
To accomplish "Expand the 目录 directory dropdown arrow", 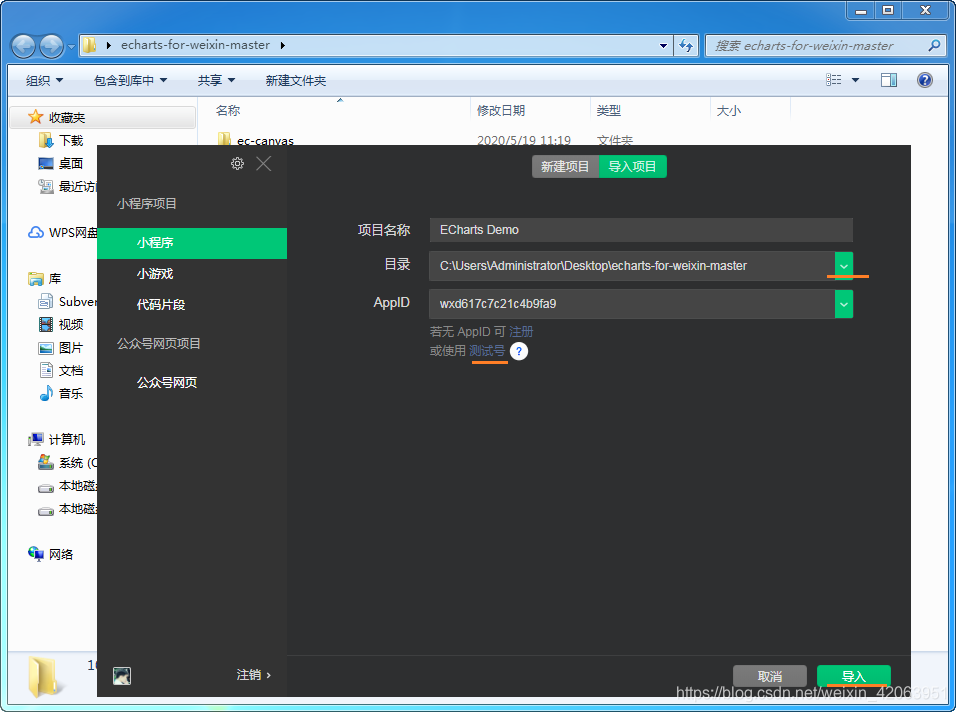I will 844,266.
